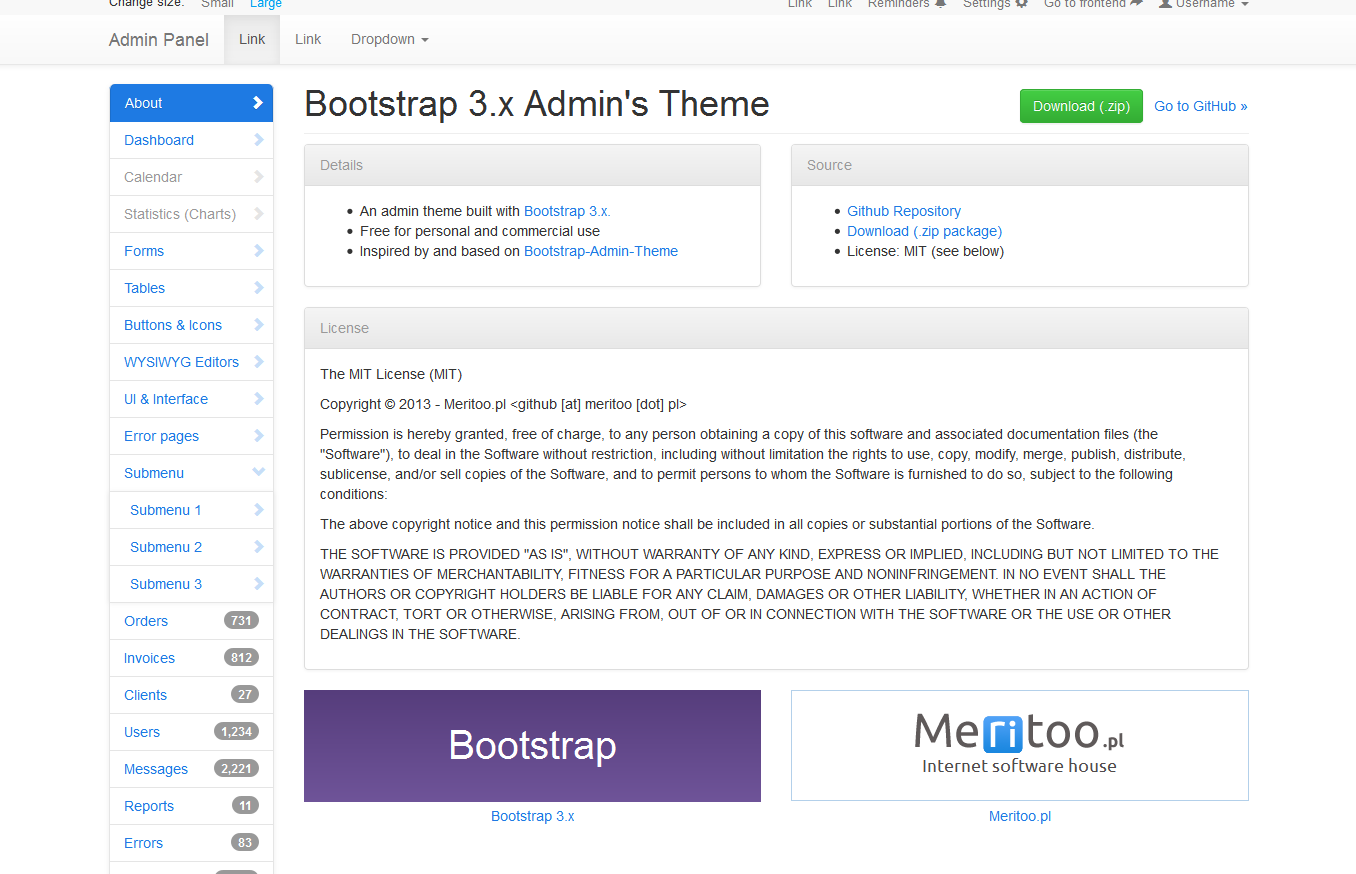
Task: Click the chevron arrow on Submenu 1
Action: coord(258,510)
